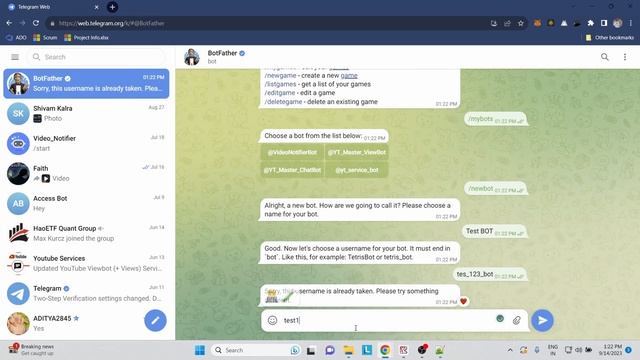This screenshot has width=640, height=360.
Task: Click the /deletegame command link
Action: click(x=283, y=102)
